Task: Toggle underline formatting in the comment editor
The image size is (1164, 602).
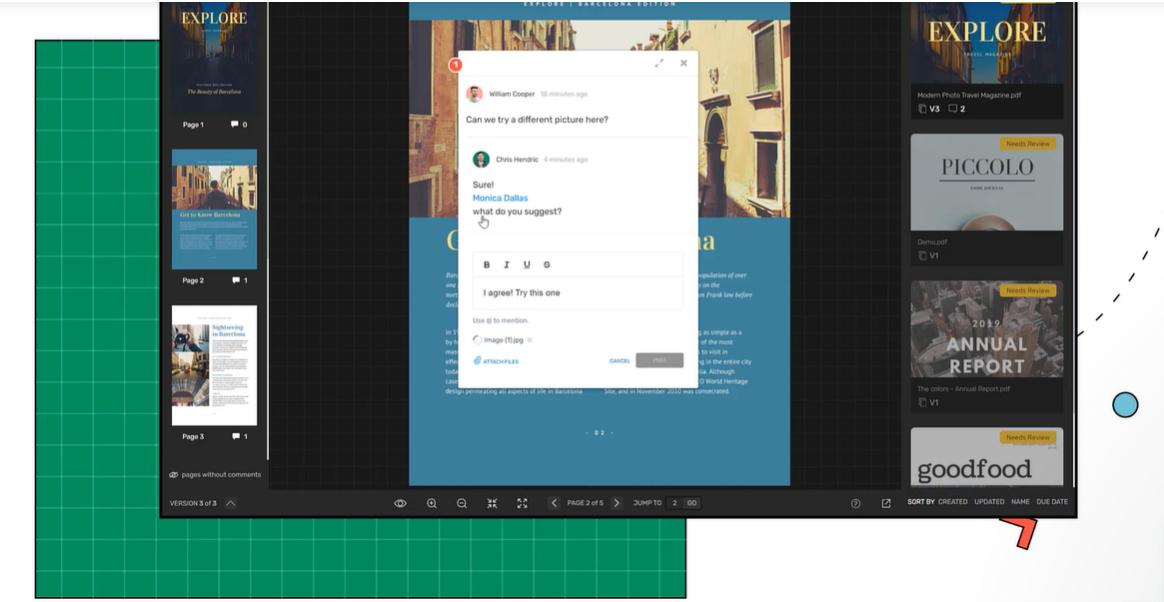Action: 527,264
